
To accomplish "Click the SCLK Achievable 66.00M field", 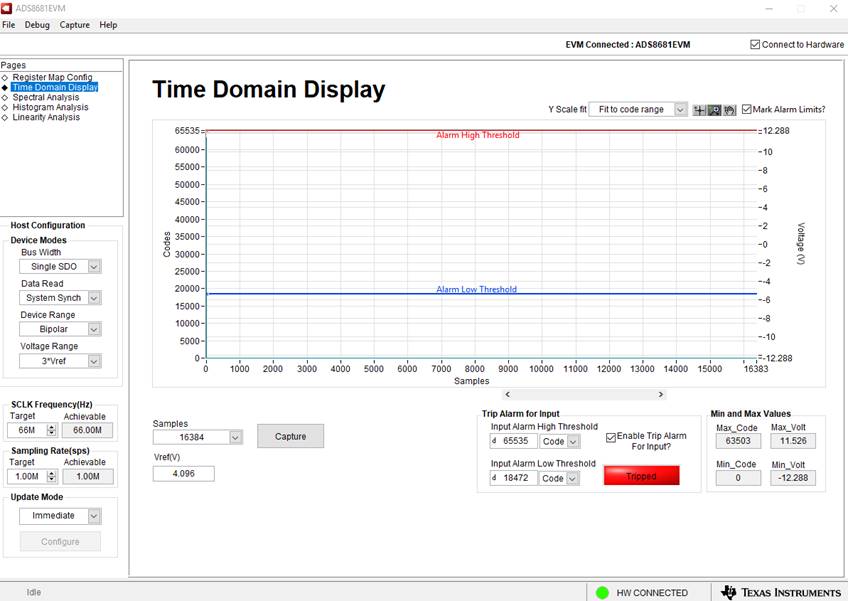I will (87, 430).
